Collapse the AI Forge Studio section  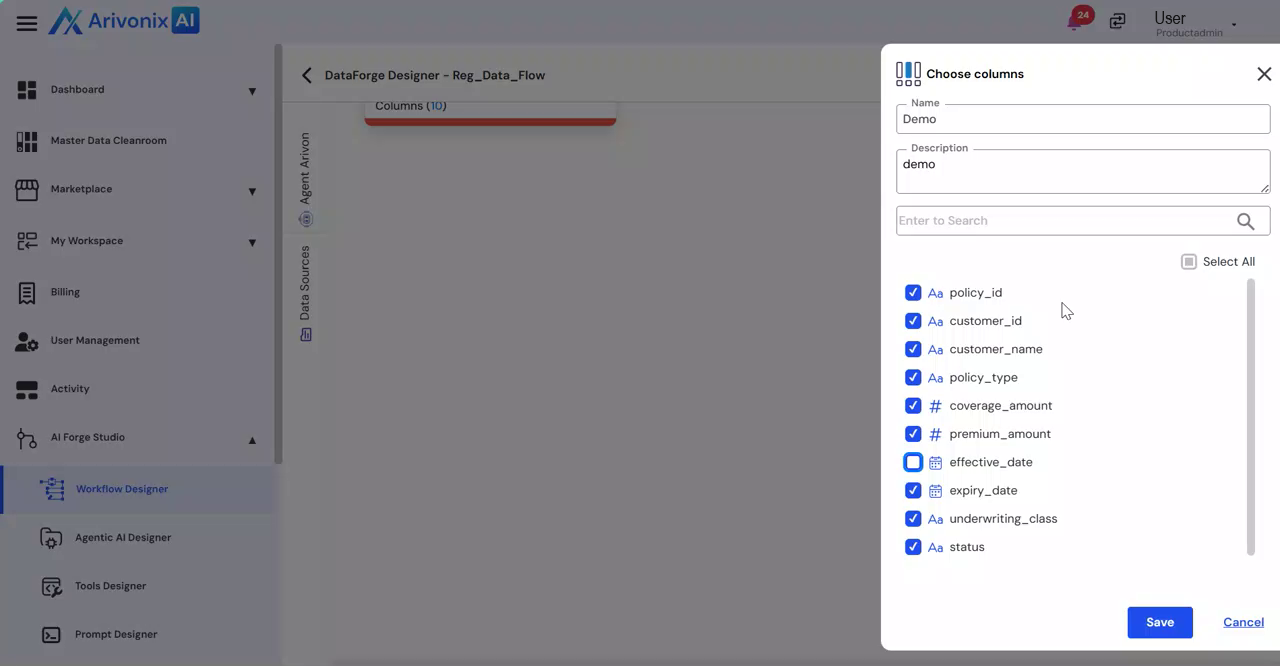[252, 439]
